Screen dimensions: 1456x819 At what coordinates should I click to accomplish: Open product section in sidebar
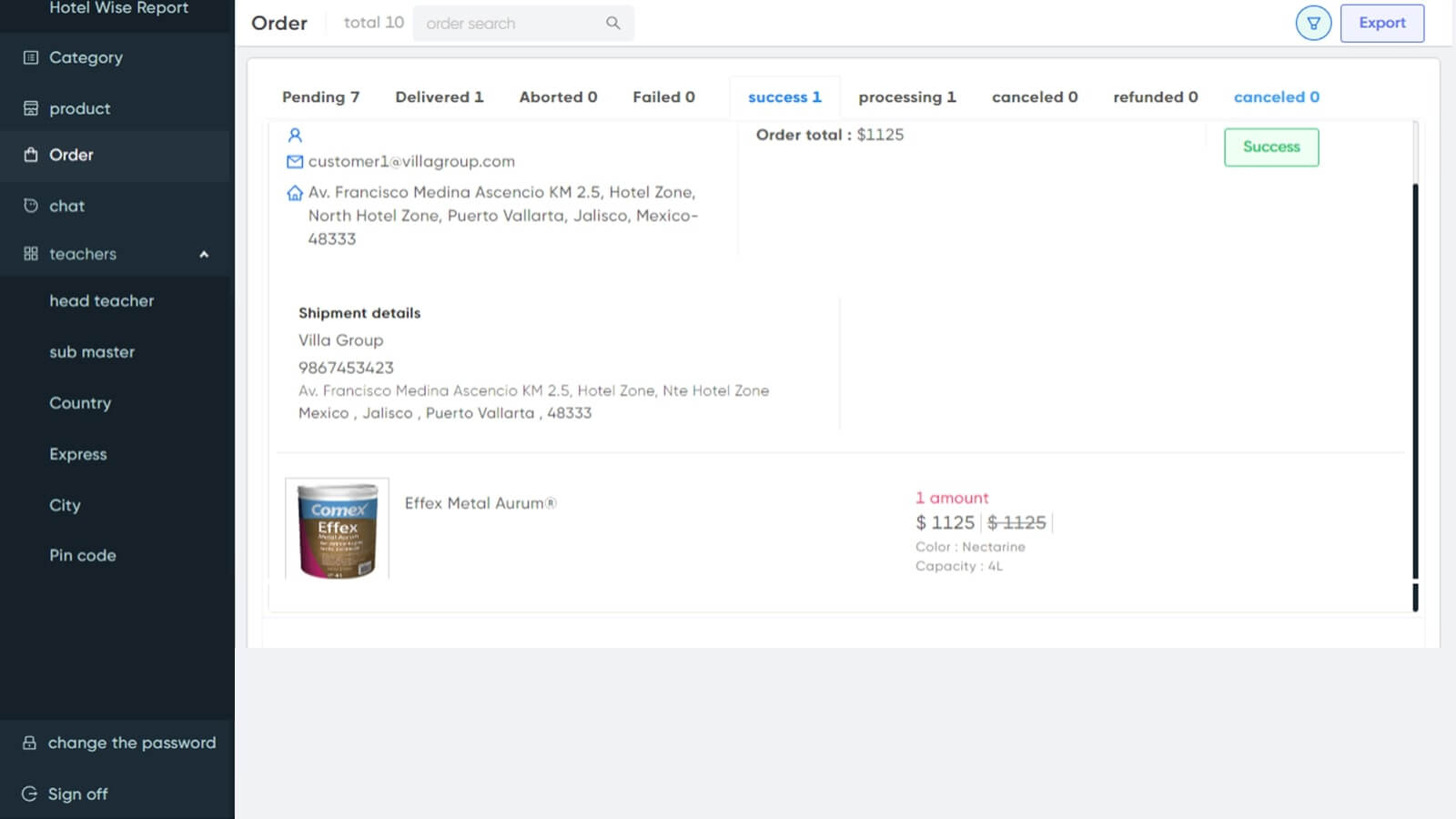click(x=79, y=108)
